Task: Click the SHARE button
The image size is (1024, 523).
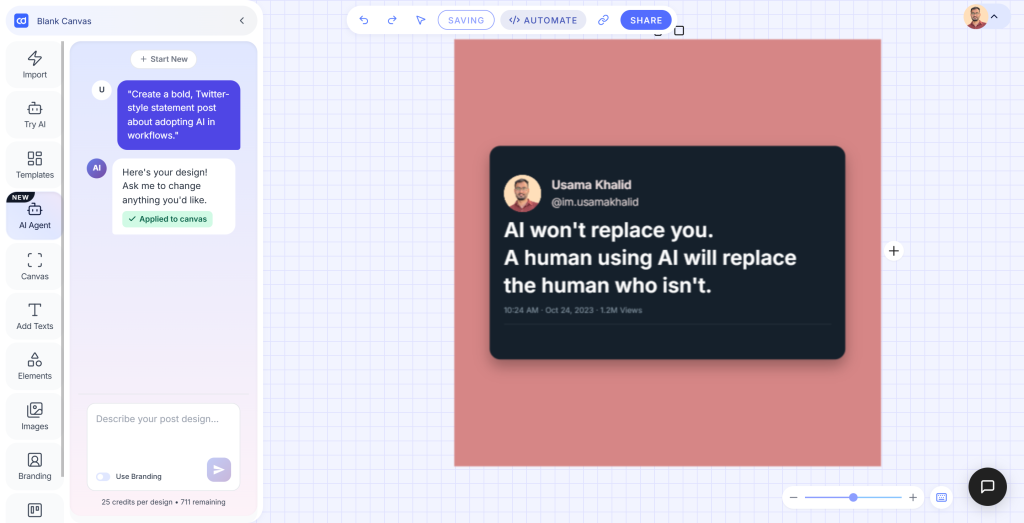Action: pos(646,20)
